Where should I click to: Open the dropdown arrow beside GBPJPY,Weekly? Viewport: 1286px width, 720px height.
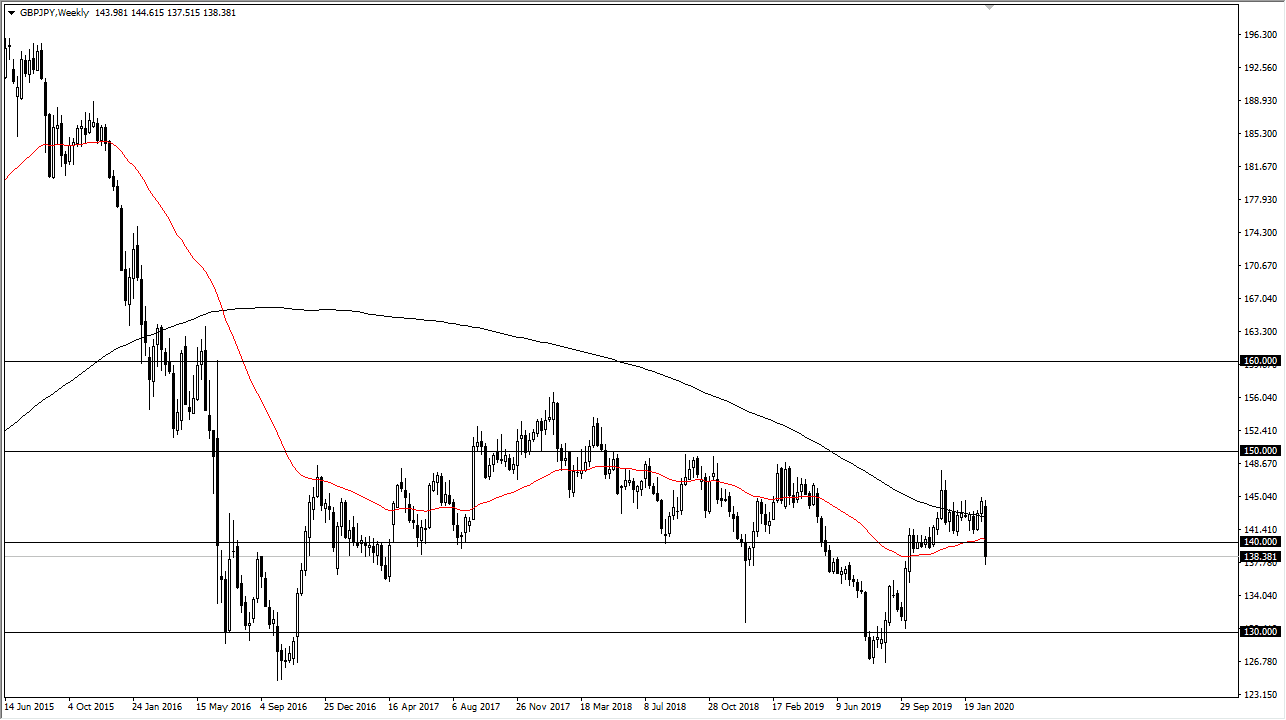click(x=11, y=13)
